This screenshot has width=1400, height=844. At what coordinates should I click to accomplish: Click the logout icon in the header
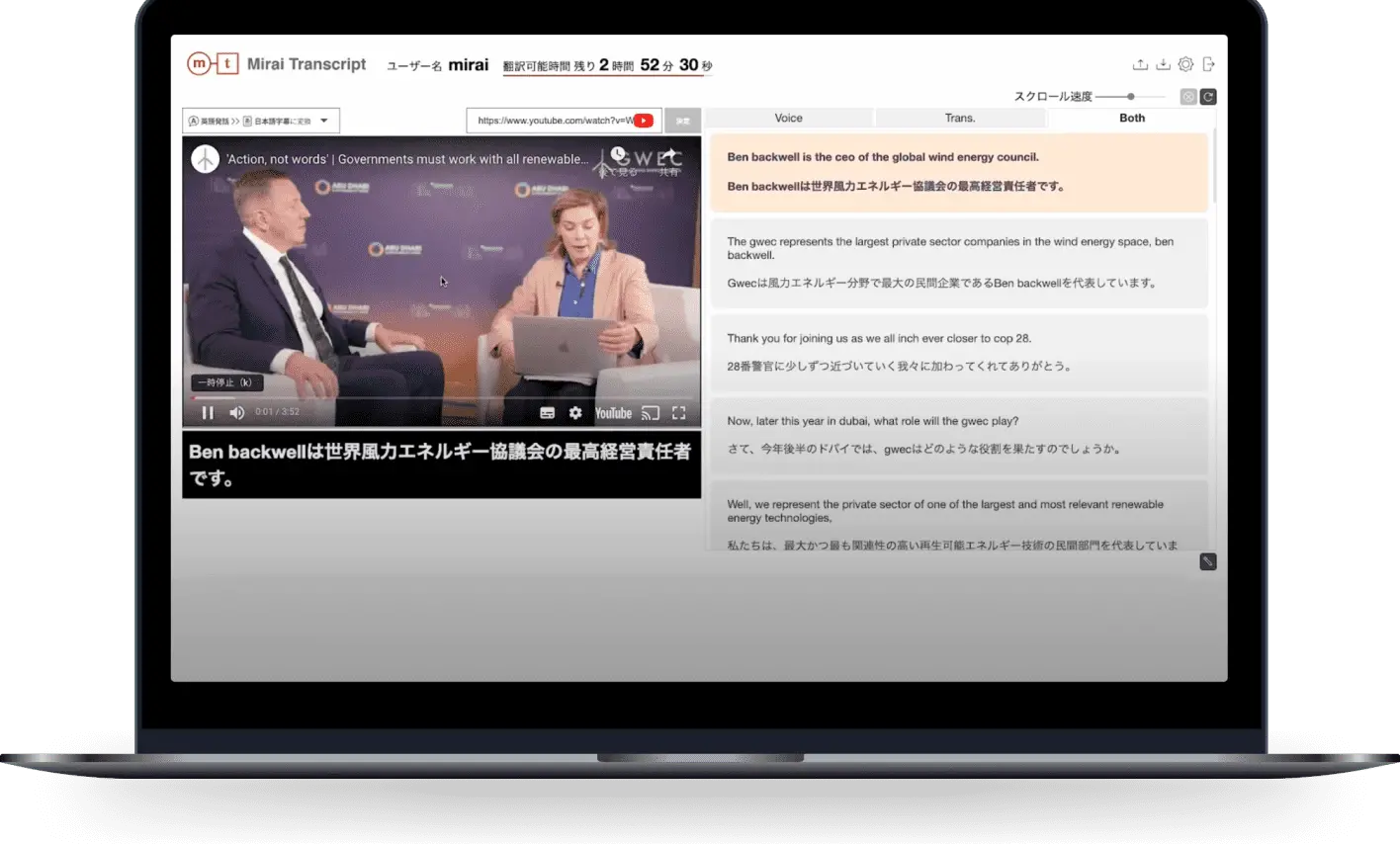click(1208, 64)
